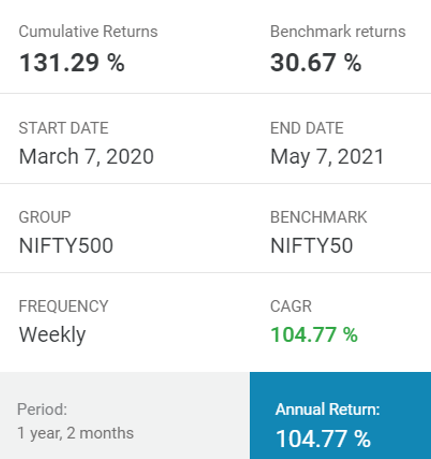Click the 30.67 % benchmark returns value
Screen dimensions: 431x459
coord(316,63)
